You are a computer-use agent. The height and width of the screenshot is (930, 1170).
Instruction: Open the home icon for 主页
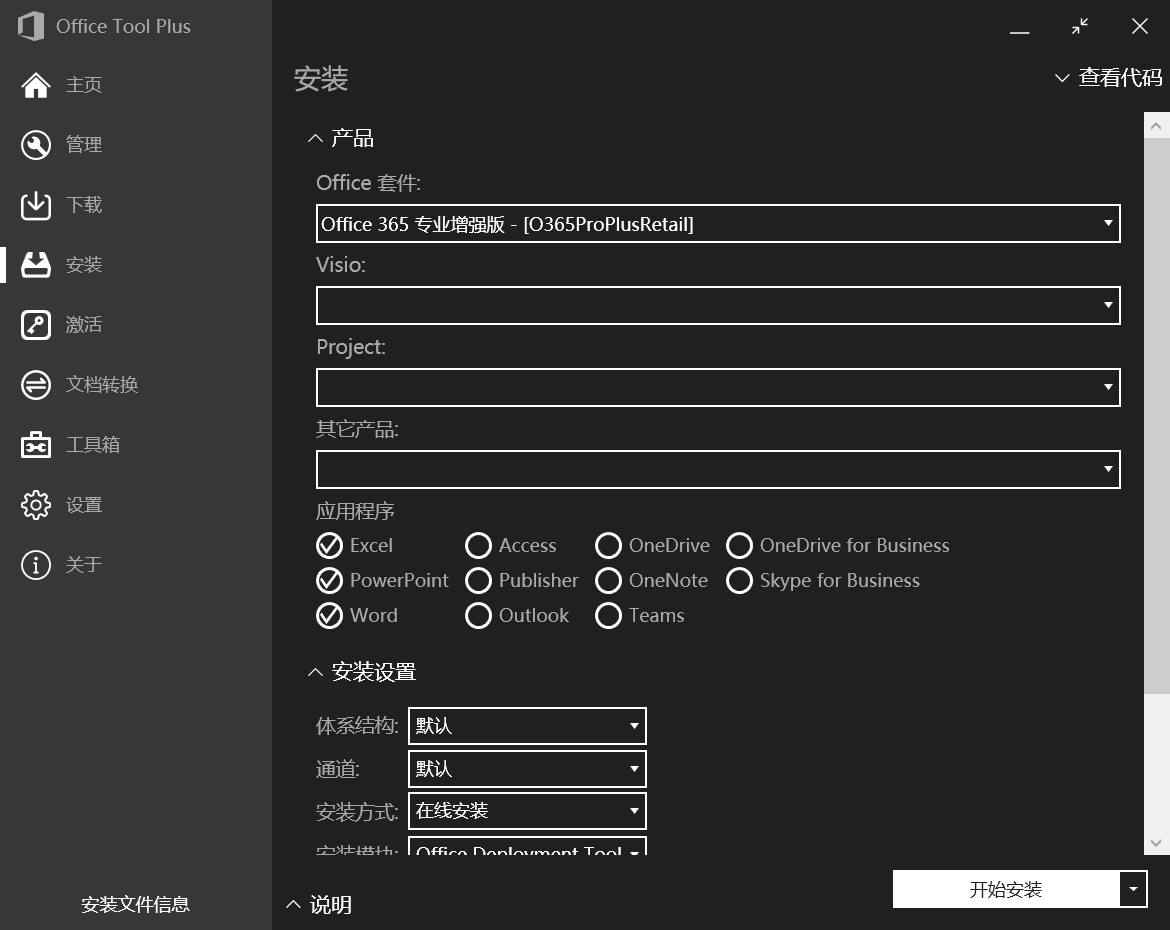[x=36, y=85]
